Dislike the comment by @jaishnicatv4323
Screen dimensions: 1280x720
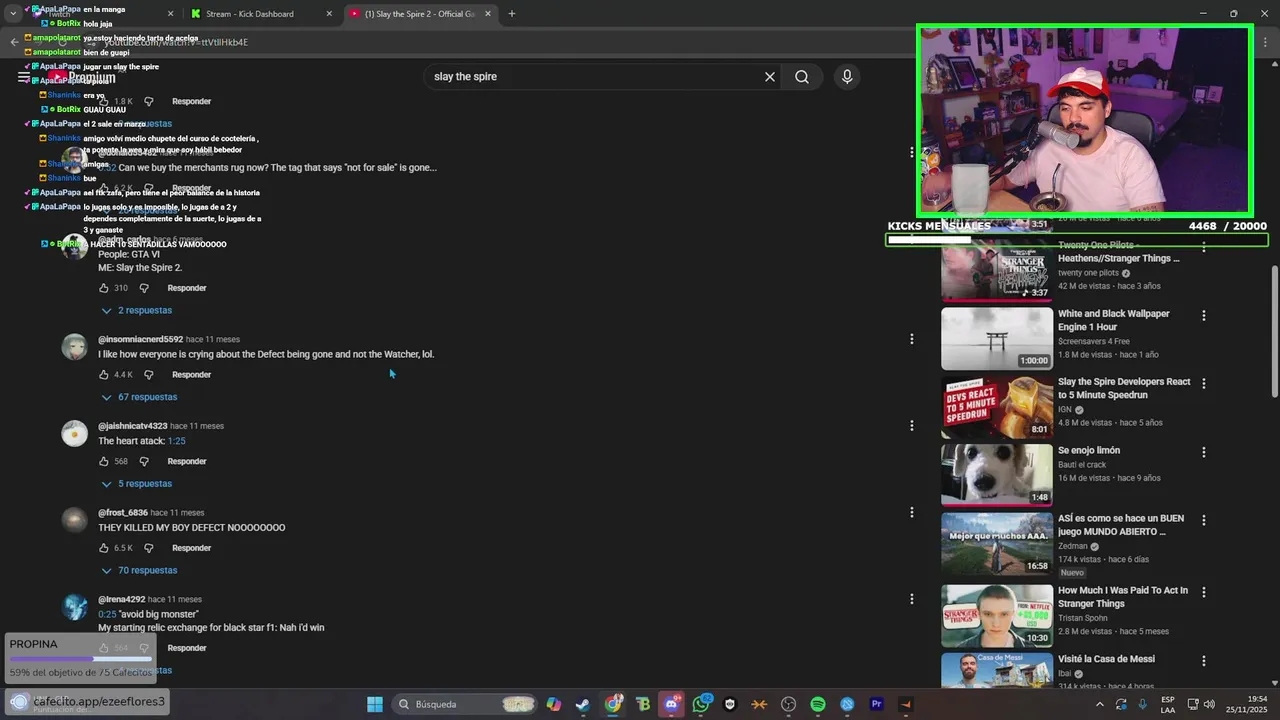(144, 462)
